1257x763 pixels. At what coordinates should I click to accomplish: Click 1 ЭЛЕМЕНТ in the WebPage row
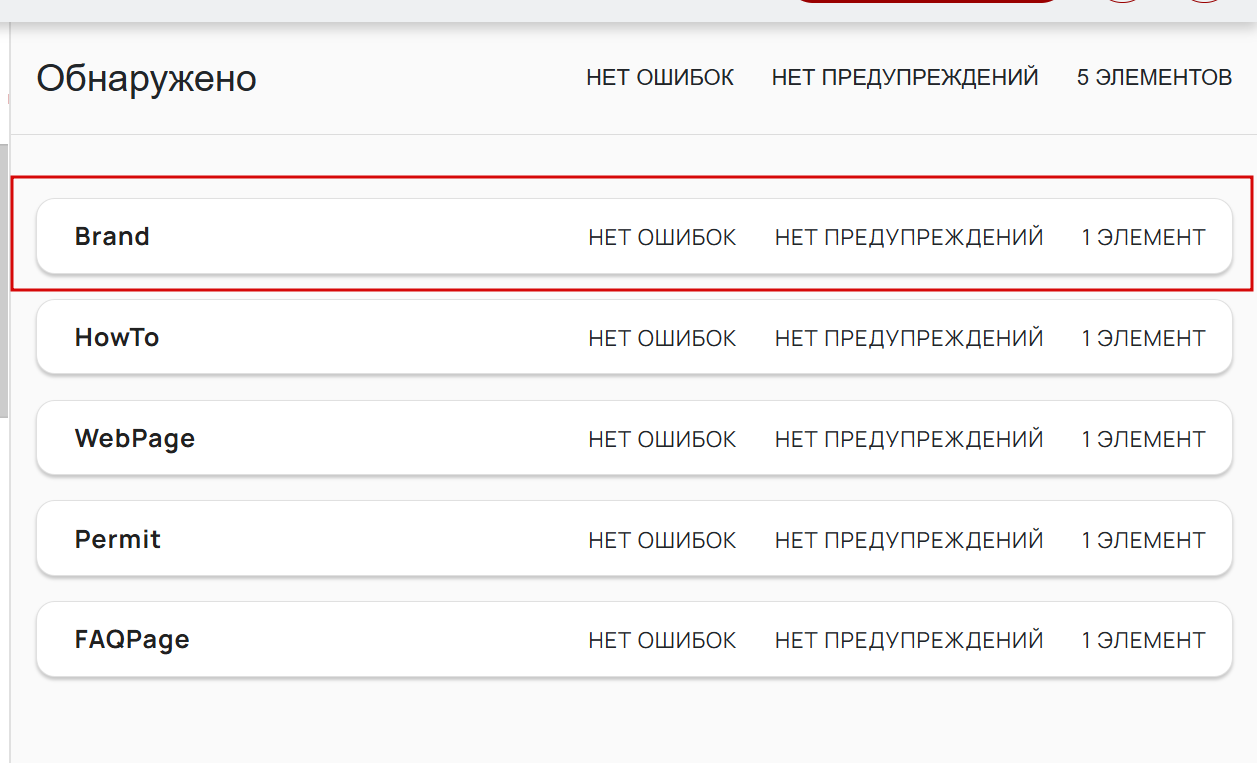[x=1143, y=440]
